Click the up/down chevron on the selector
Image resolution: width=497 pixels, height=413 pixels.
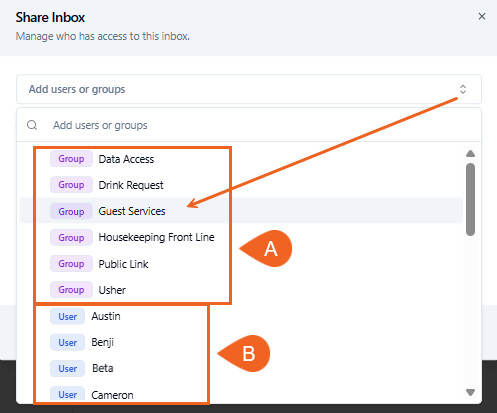coord(463,89)
